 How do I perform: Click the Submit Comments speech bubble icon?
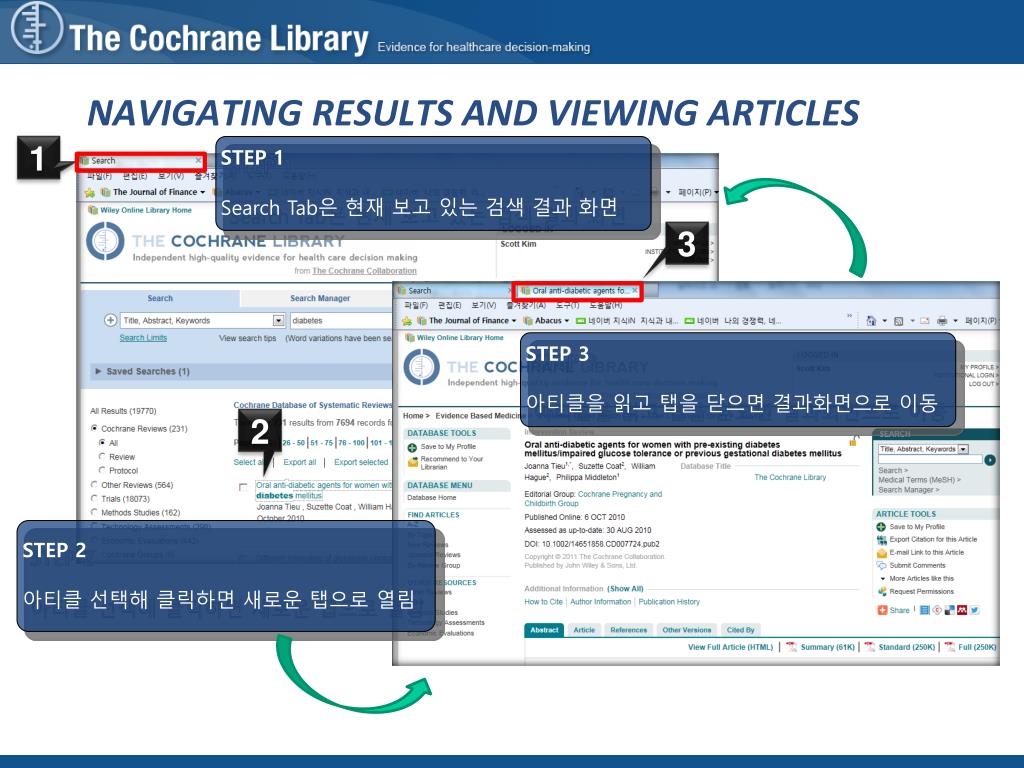pyautogui.click(x=881, y=566)
